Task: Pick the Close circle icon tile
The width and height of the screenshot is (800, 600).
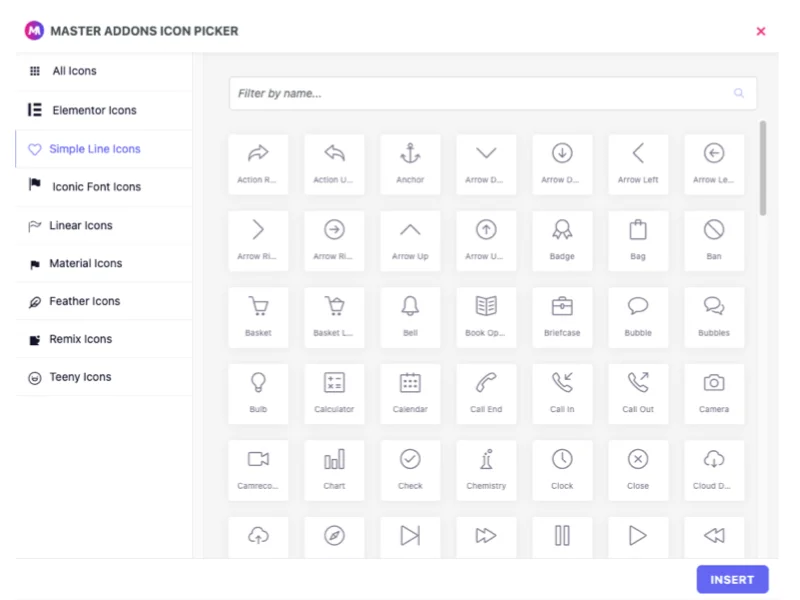Action: [x=638, y=470]
